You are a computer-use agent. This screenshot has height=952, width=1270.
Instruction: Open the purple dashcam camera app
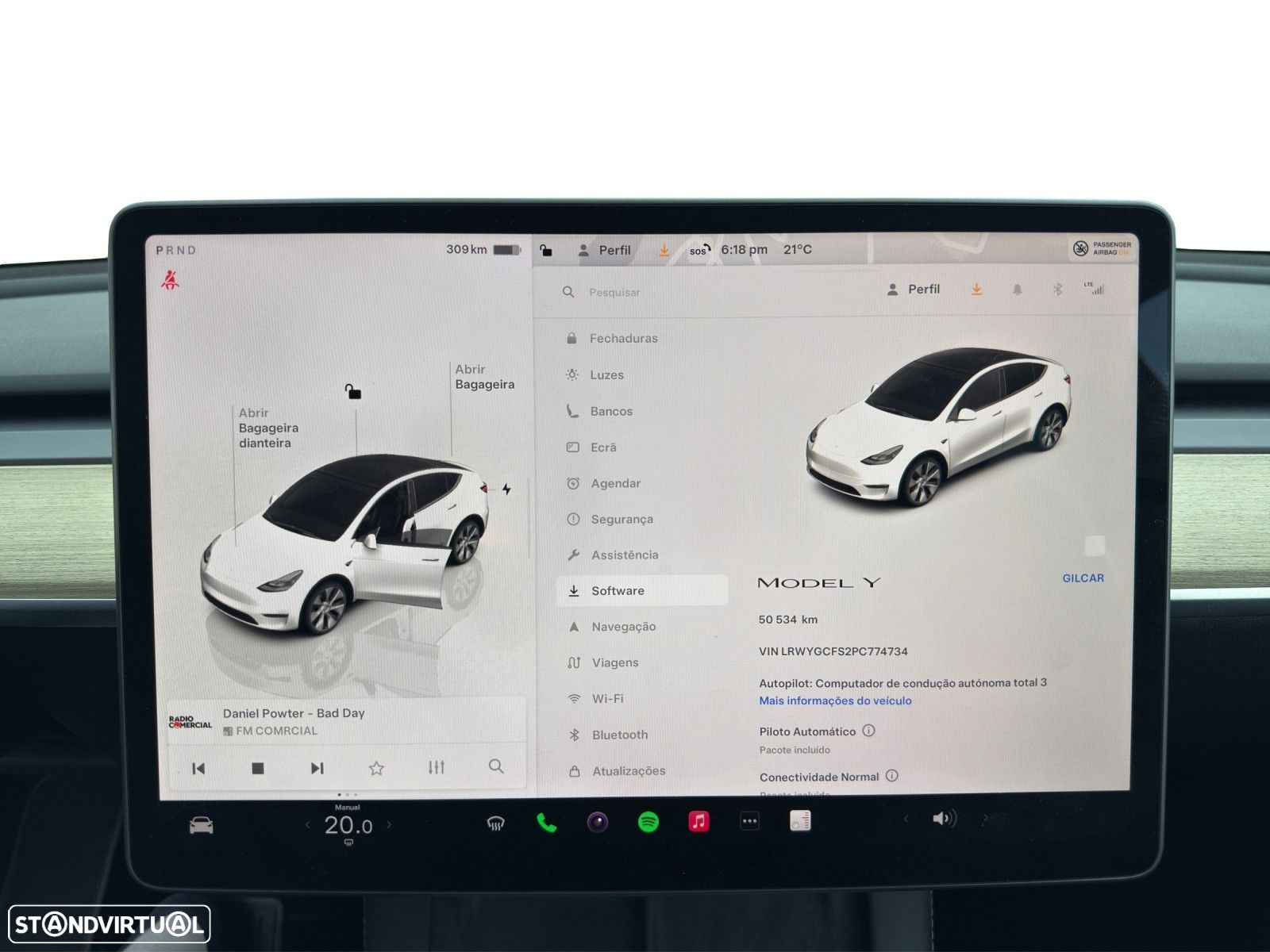598,822
